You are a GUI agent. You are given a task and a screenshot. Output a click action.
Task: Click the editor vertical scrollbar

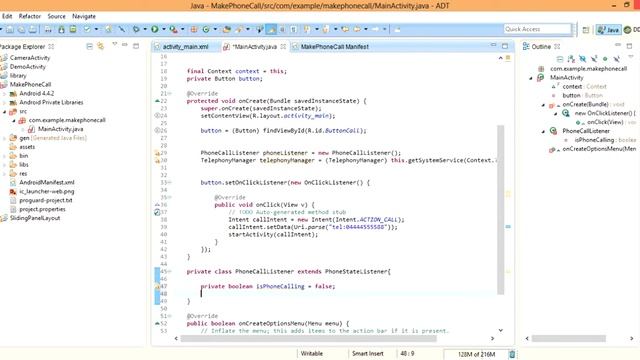(x=500, y=210)
